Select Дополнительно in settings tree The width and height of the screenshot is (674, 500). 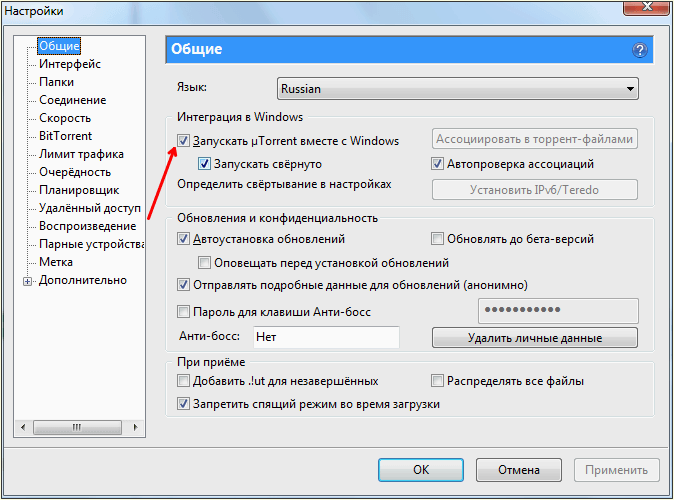point(83,280)
